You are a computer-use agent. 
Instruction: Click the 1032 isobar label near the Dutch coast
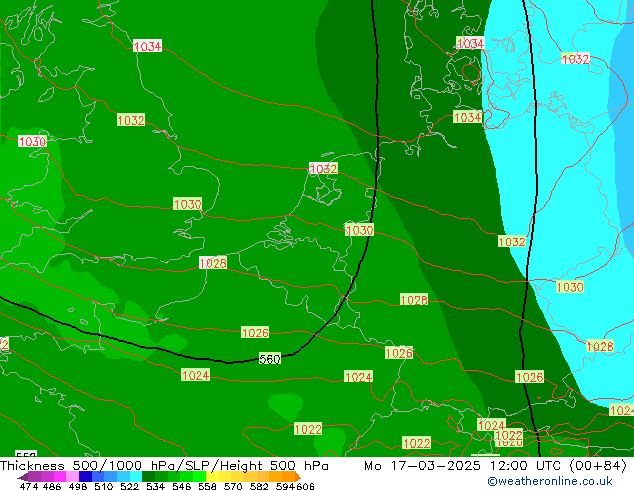pyautogui.click(x=323, y=169)
